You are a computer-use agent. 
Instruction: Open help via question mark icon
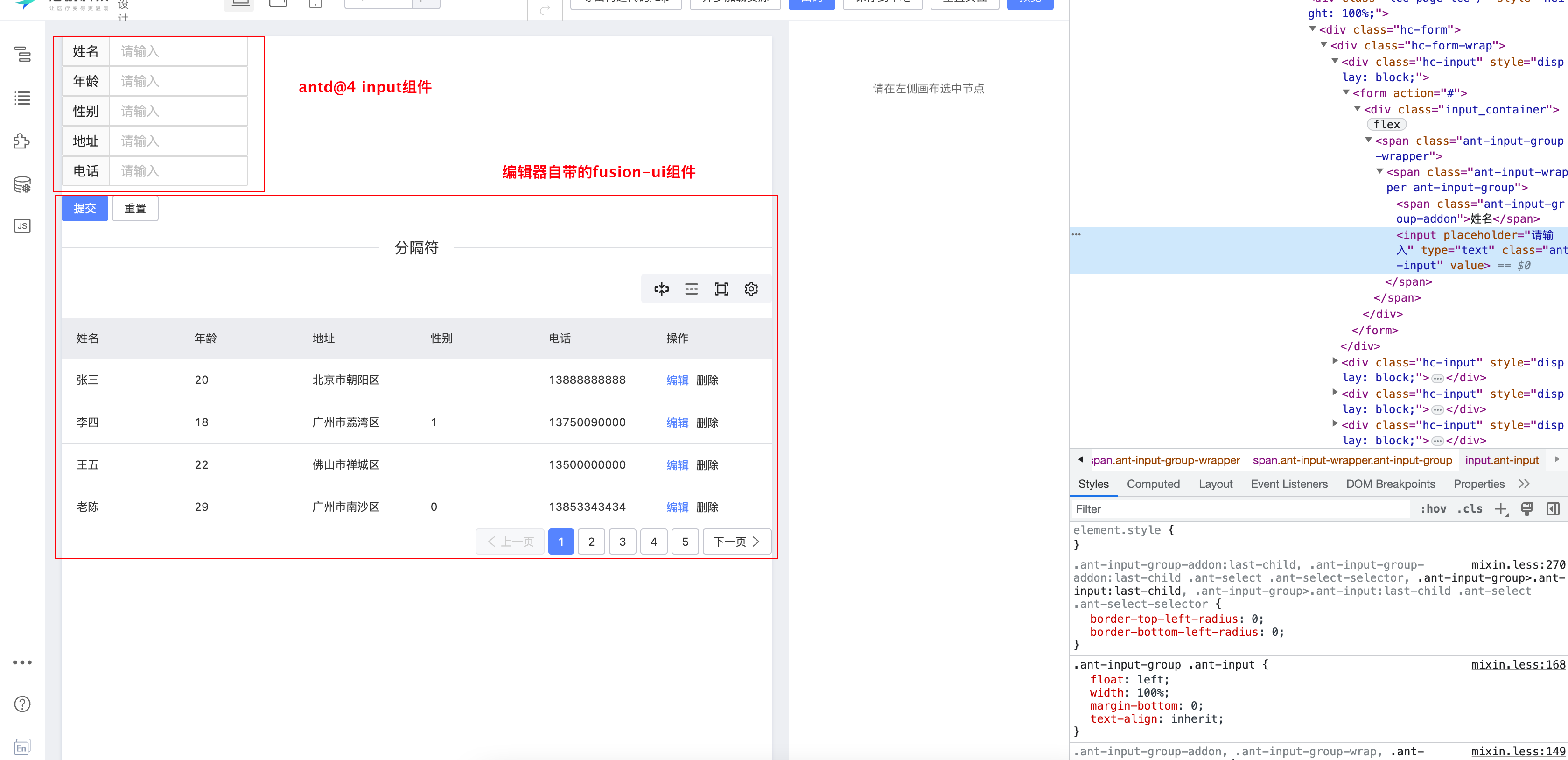pos(22,704)
